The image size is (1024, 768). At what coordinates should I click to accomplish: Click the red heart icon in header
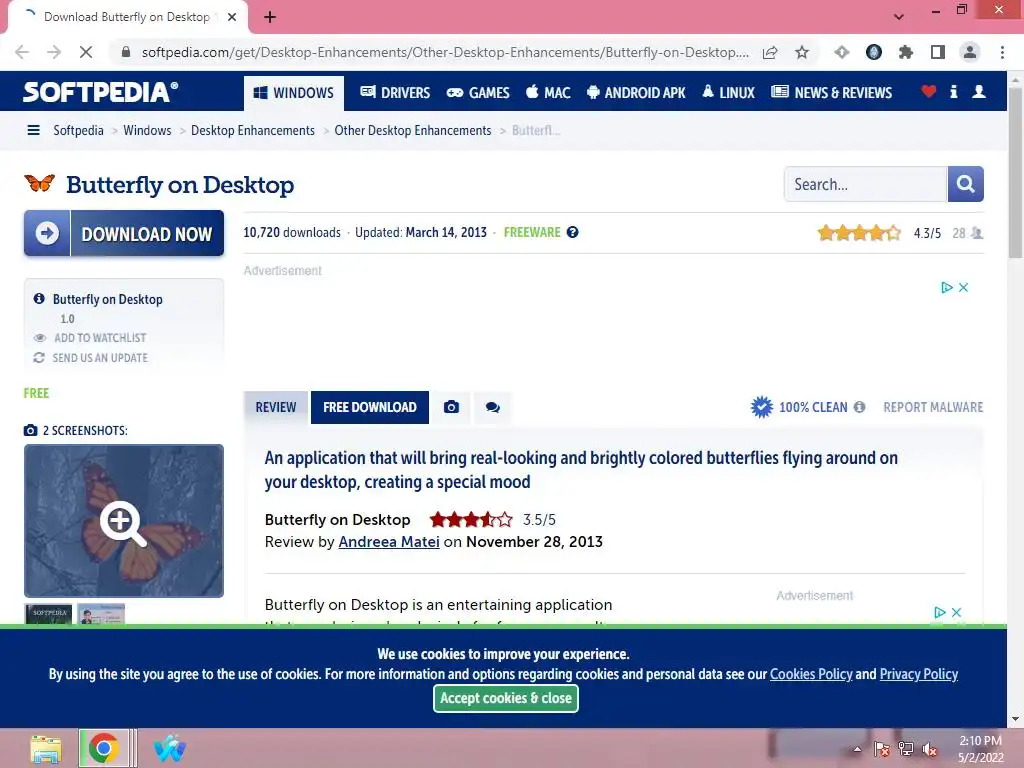(x=928, y=91)
